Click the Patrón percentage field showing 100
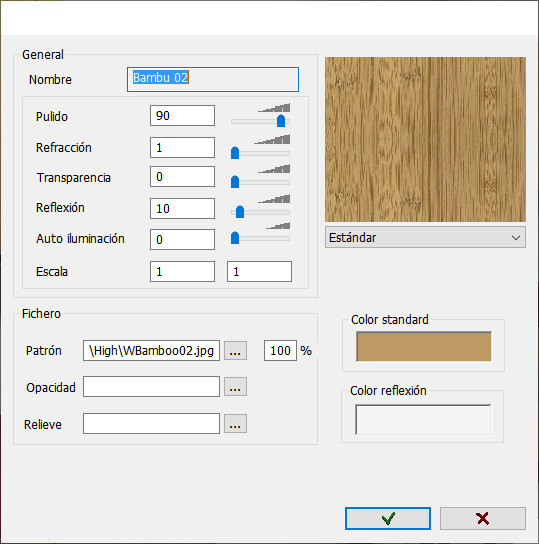This screenshot has width=539, height=544. pyautogui.click(x=280, y=350)
